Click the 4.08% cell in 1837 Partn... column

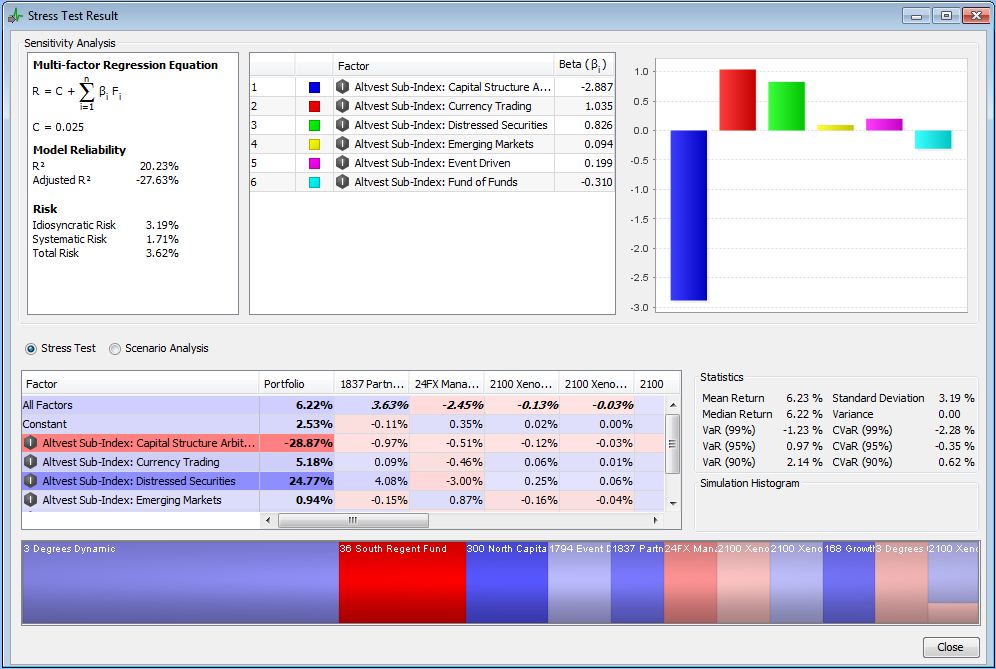coord(372,481)
